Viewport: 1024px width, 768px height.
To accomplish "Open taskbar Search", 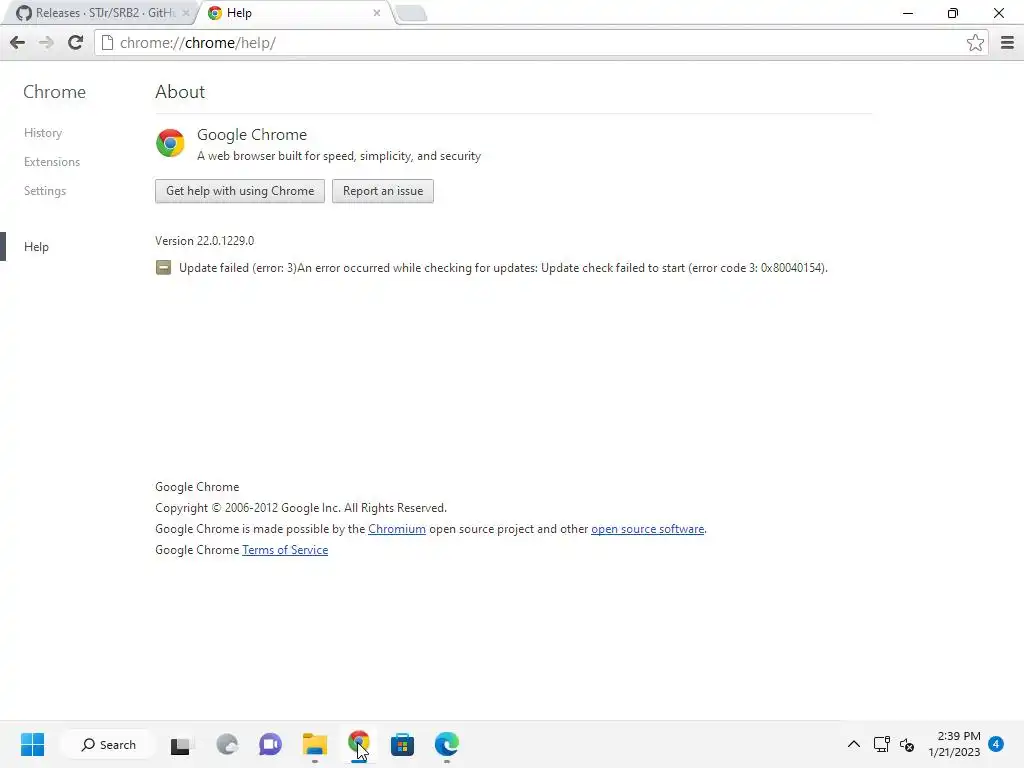I will pyautogui.click(x=108, y=744).
